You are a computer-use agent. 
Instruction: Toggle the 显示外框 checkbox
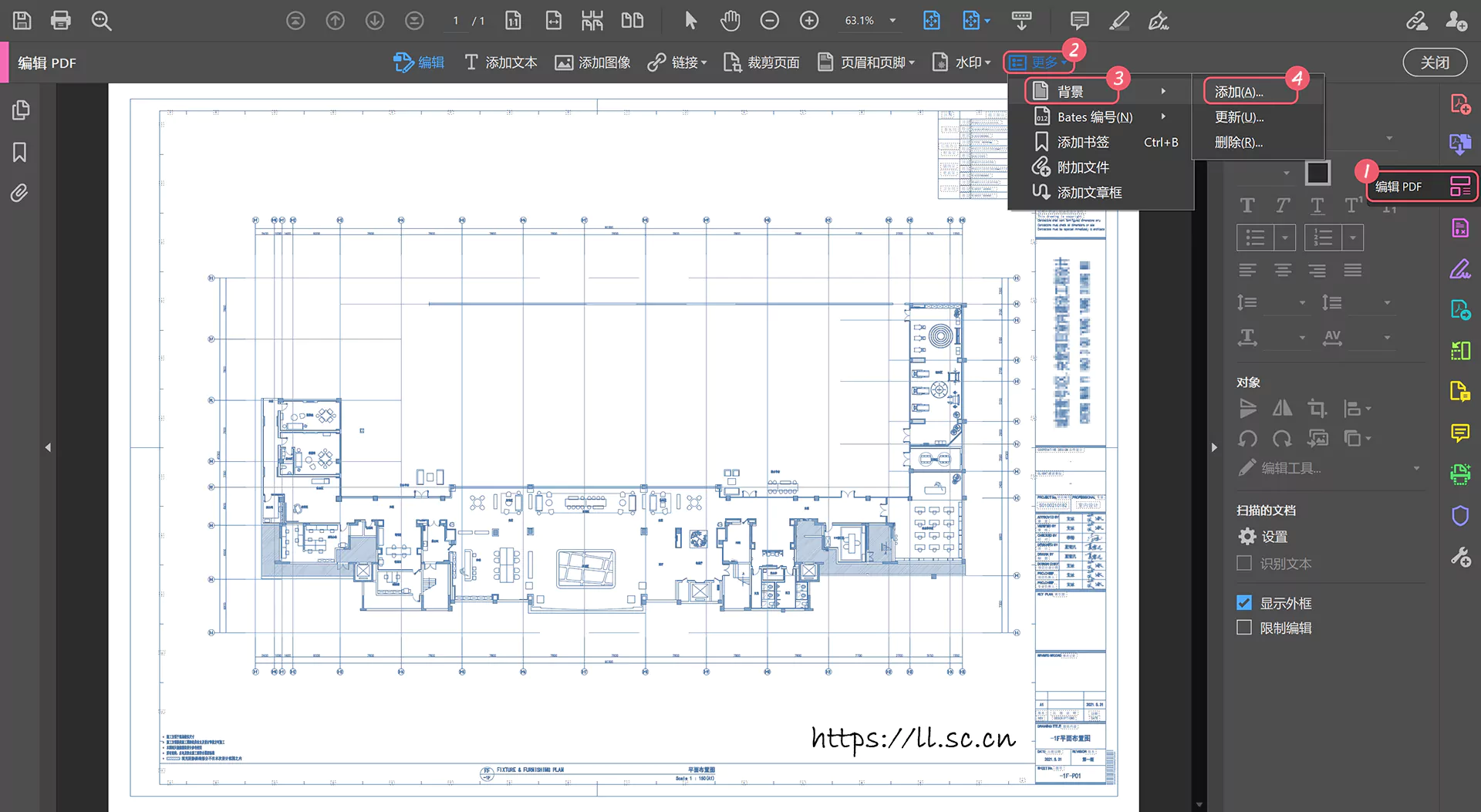(1244, 603)
